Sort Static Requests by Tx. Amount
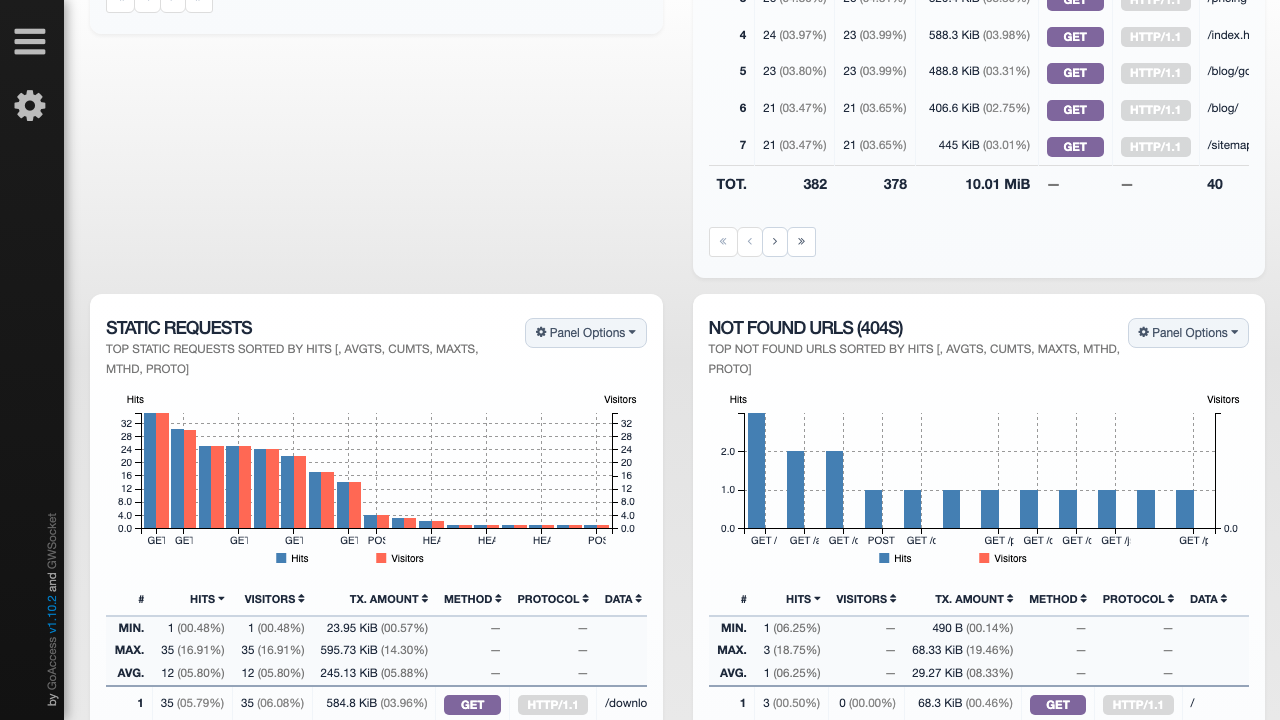Screen dimensions: 1280x720 pyautogui.click(x=389, y=599)
